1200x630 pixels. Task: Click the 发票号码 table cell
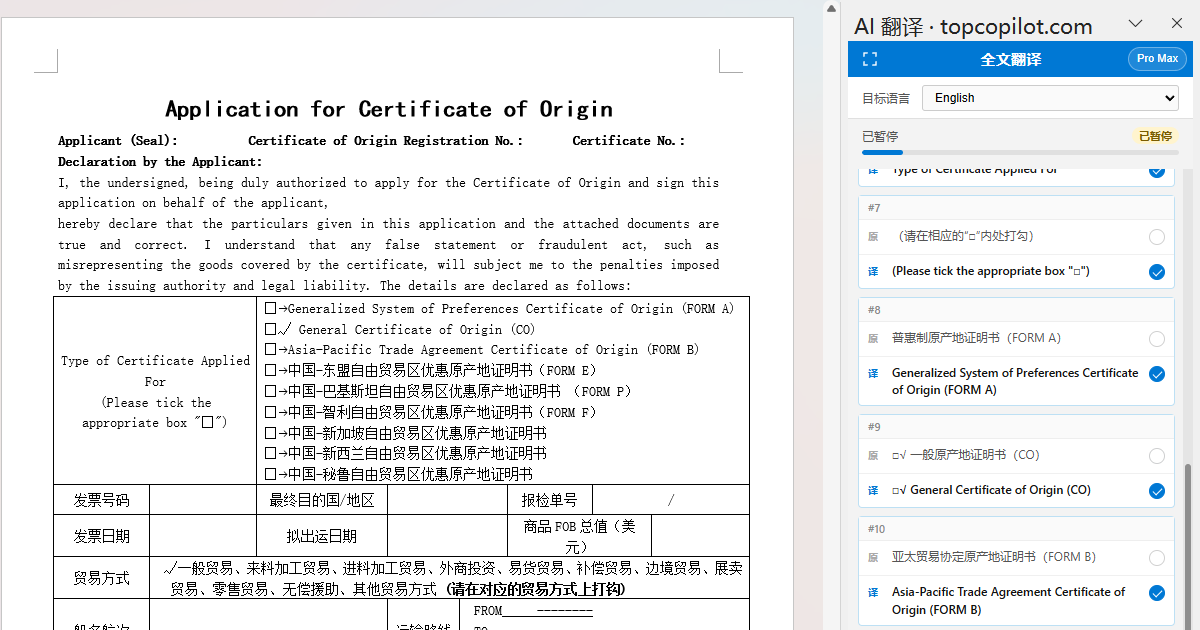pos(101,500)
